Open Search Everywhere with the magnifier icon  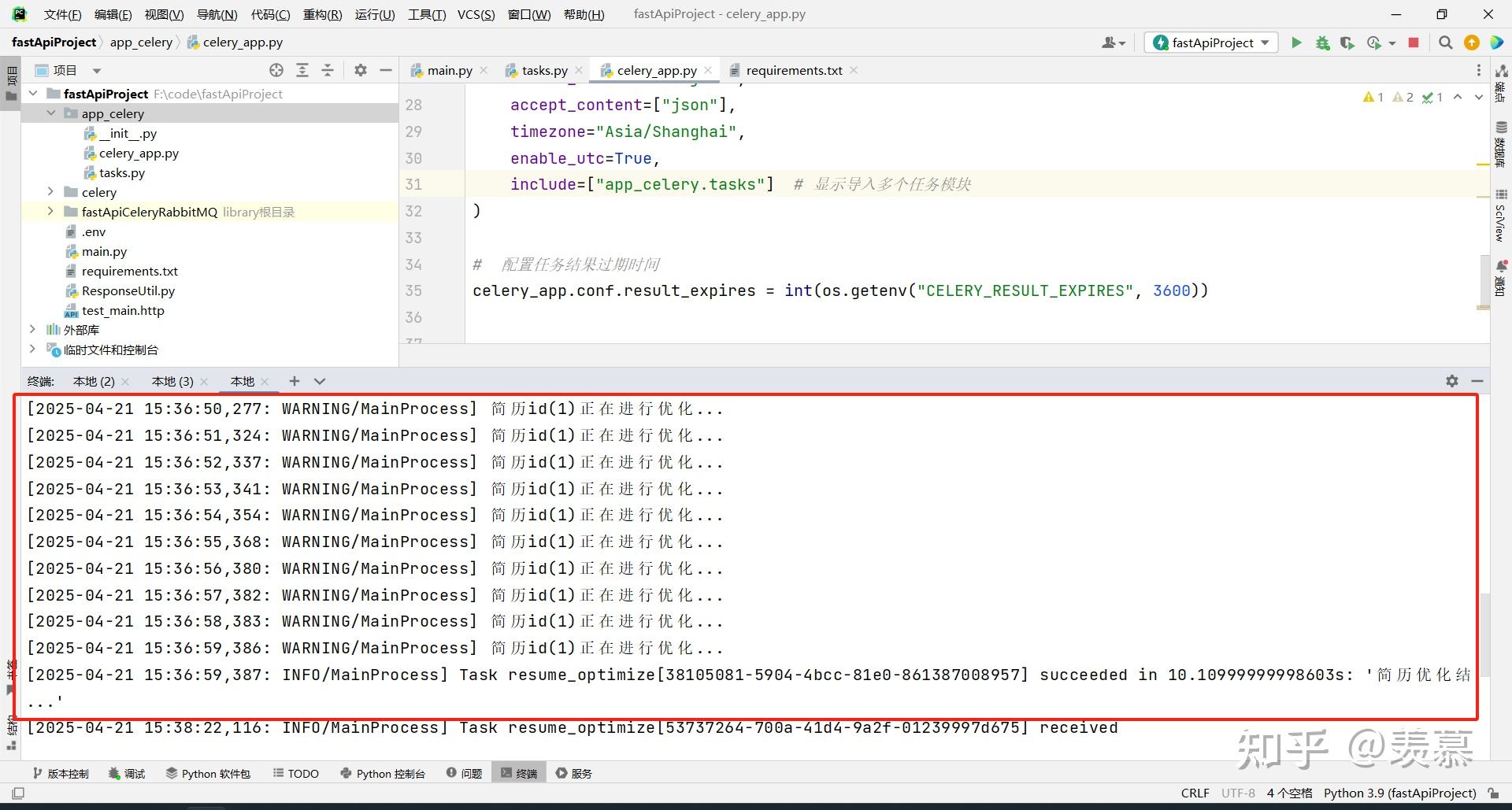pos(1446,43)
